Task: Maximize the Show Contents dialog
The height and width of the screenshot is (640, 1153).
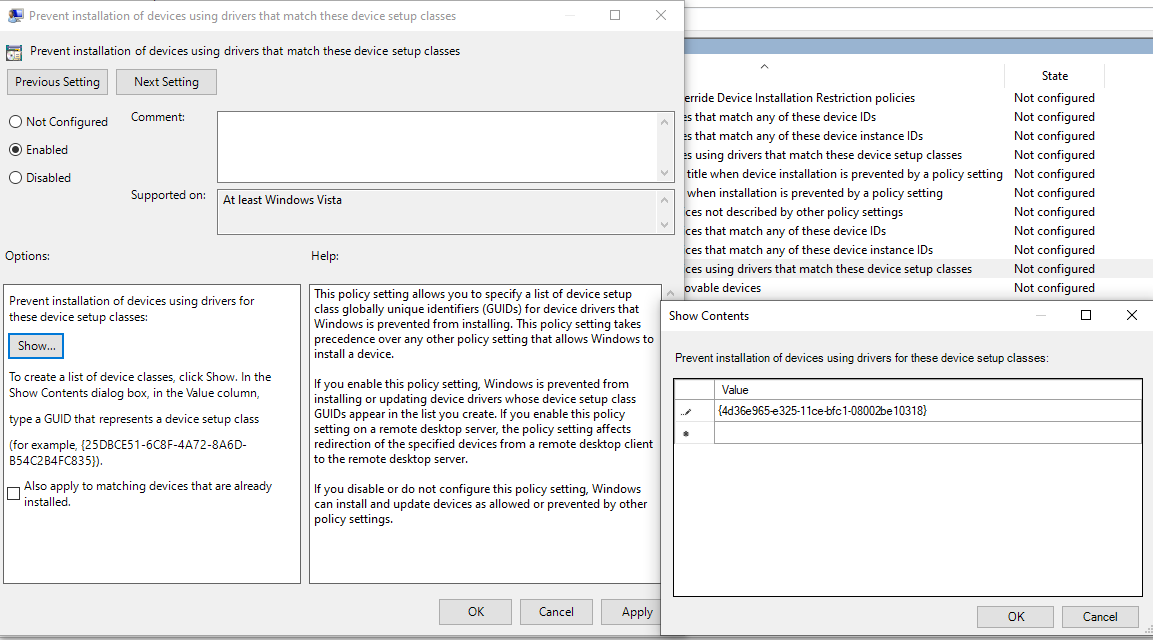Action: pos(1086,315)
